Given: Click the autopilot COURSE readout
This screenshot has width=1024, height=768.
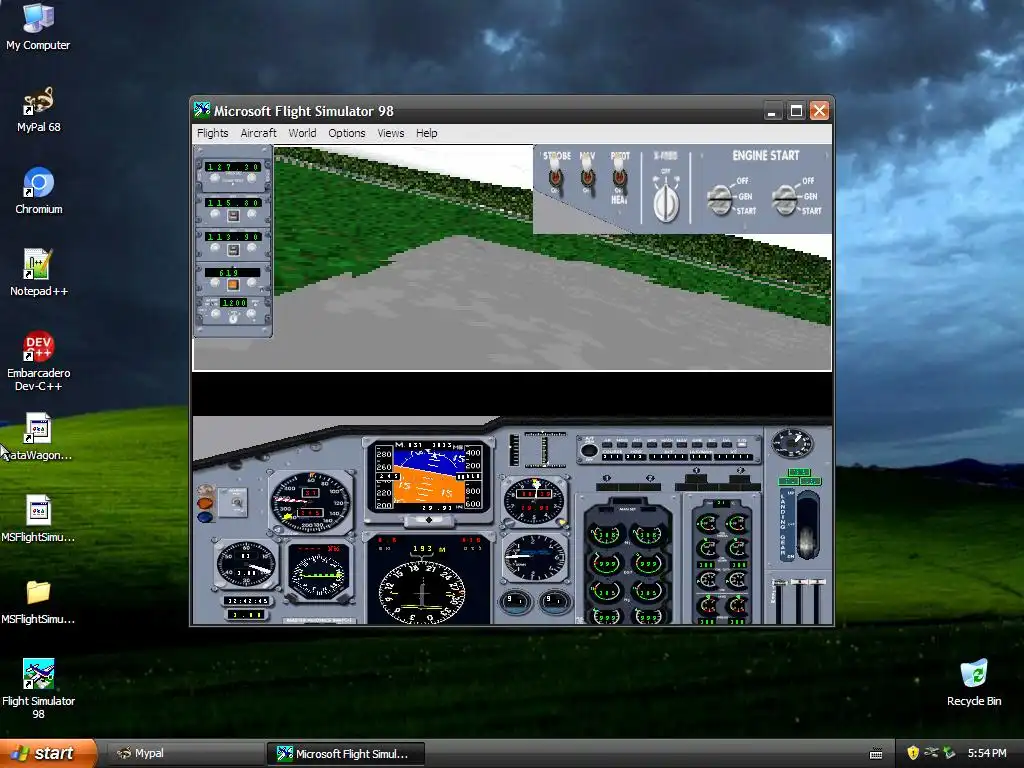Looking at the screenshot, I should (612, 456).
